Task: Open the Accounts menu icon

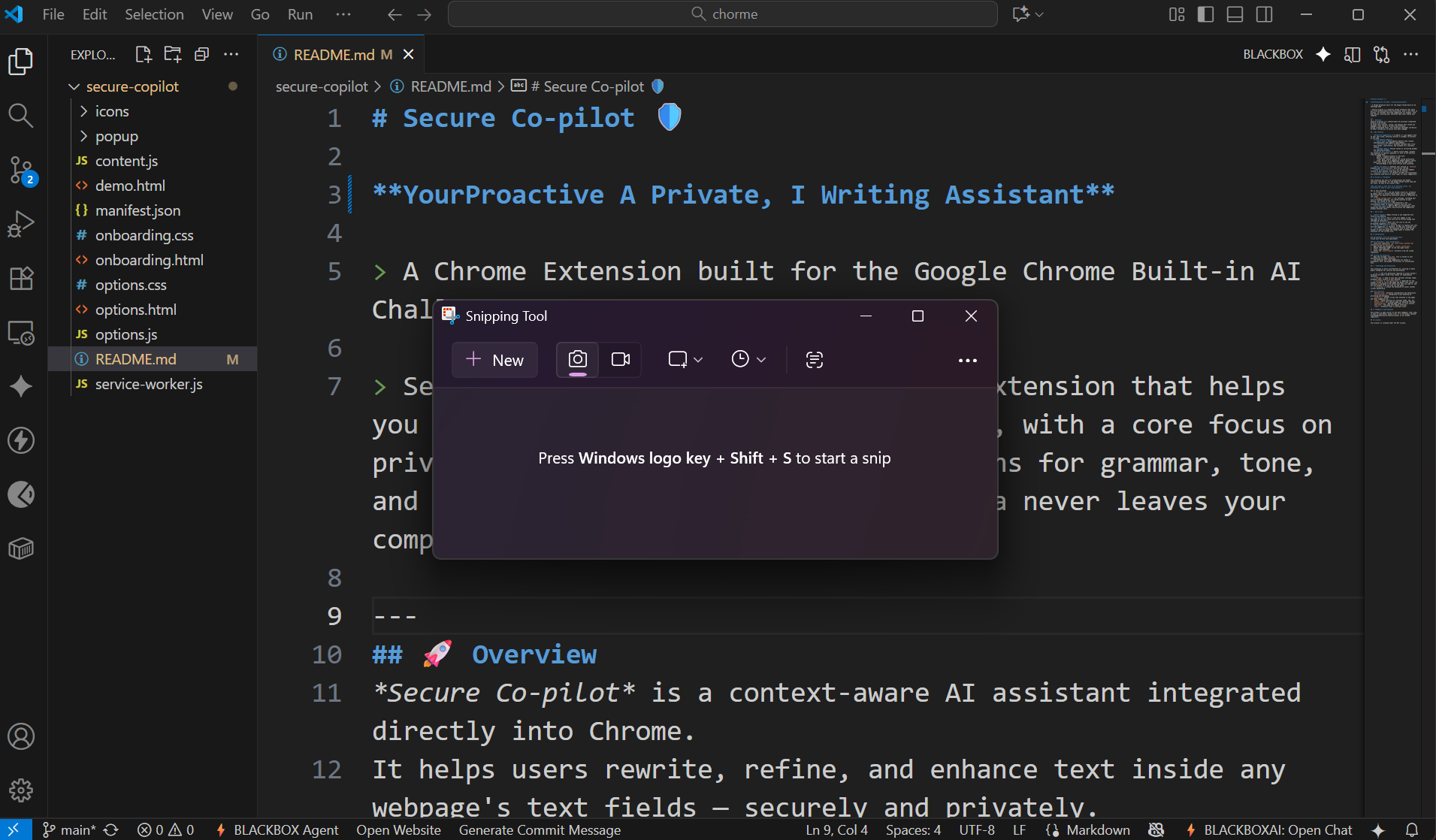Action: (x=21, y=736)
